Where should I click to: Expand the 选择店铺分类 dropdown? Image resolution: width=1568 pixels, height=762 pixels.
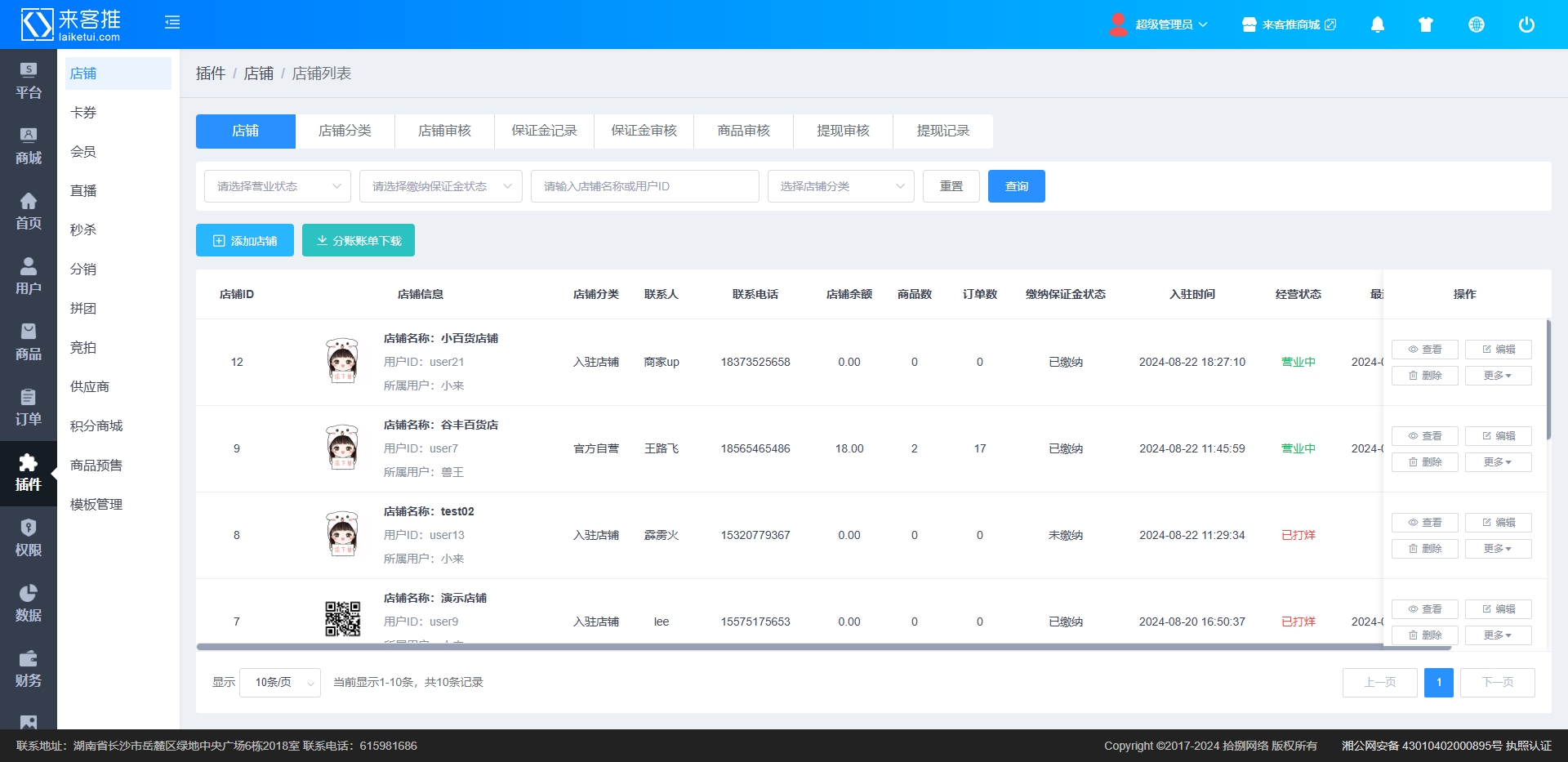[x=841, y=186]
